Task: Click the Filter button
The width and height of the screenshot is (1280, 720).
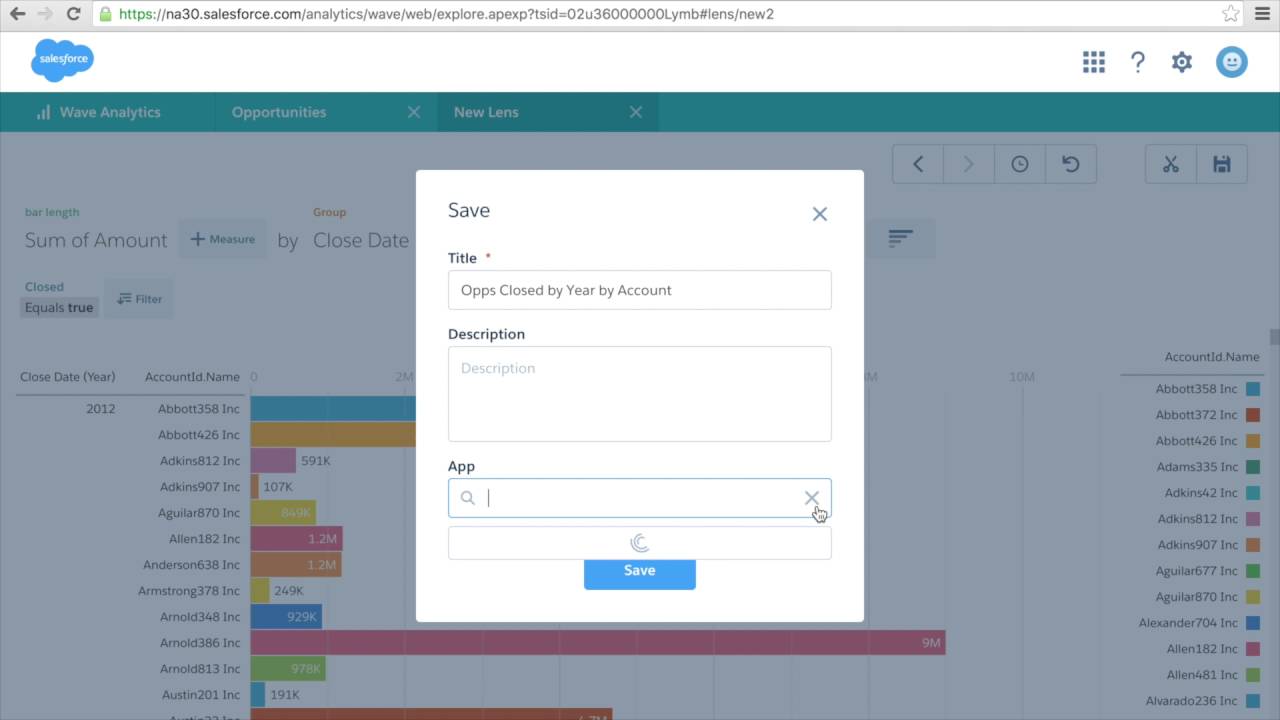Action: point(139,299)
